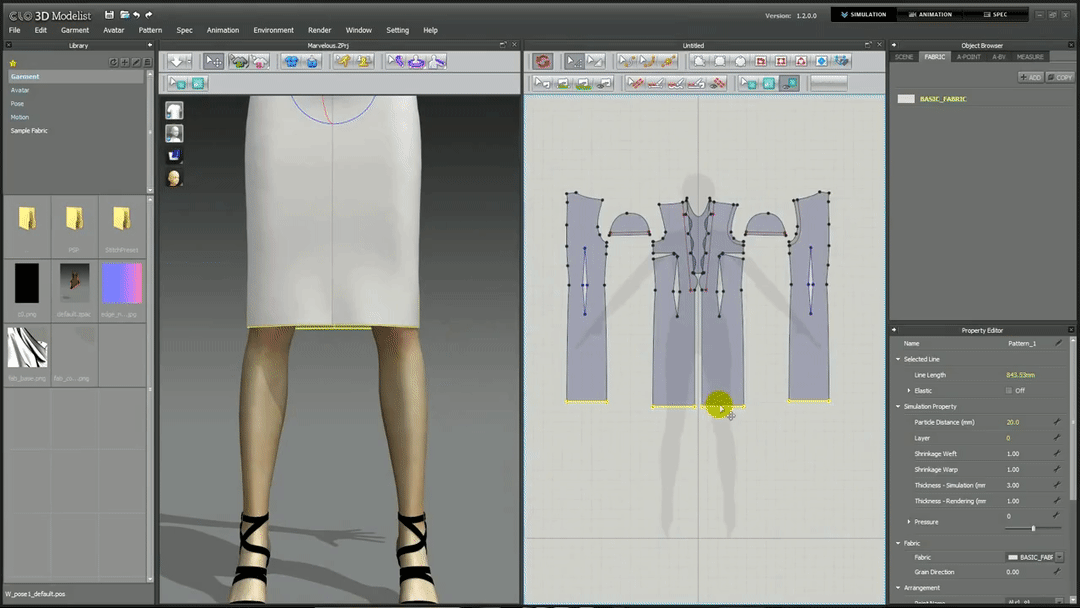This screenshot has height=608, width=1080.
Task: Toggle the show texture eye icon in pattern toolbar
Action: point(789,83)
